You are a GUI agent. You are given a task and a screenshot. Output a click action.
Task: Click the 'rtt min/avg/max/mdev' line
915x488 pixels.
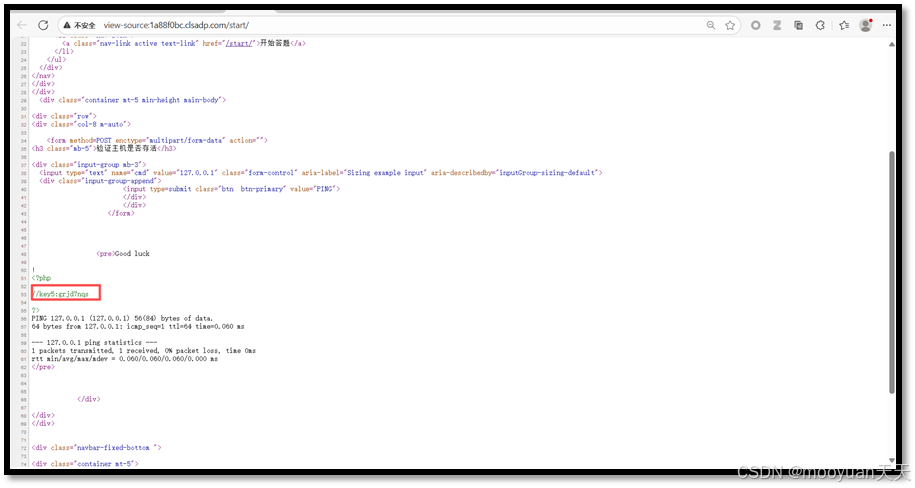[125, 359]
